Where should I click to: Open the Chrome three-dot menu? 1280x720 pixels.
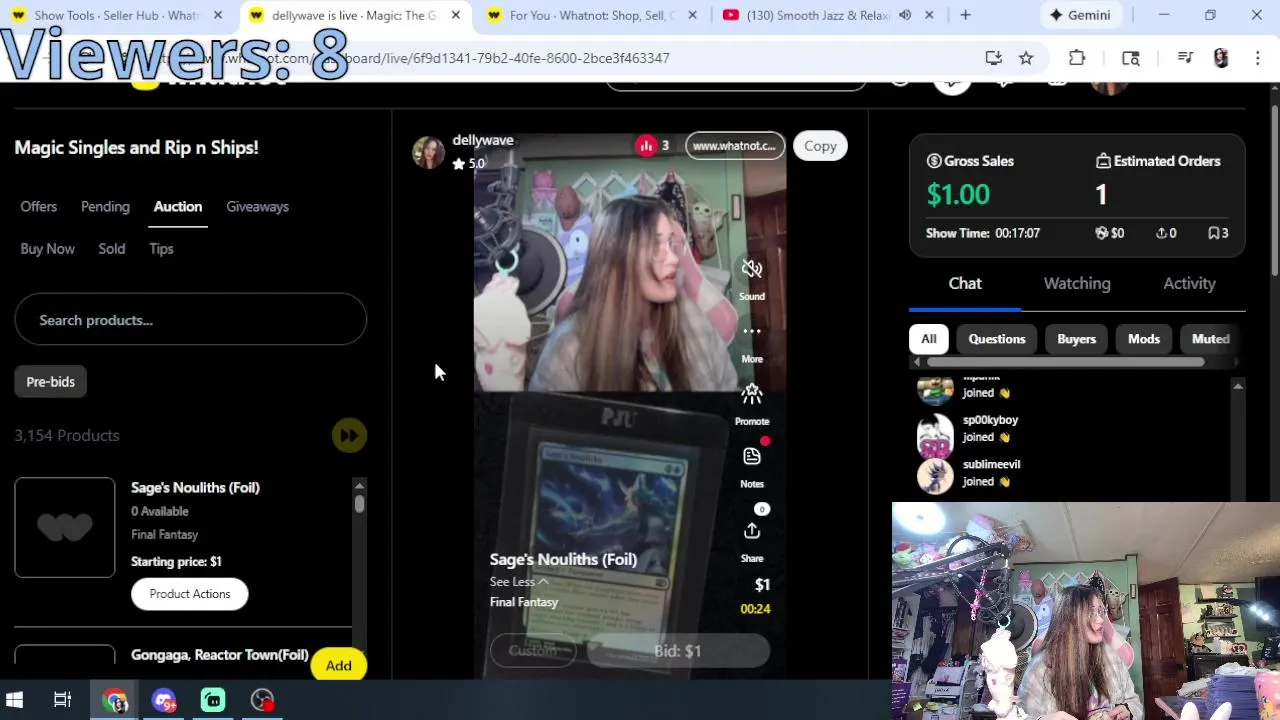point(1258,58)
